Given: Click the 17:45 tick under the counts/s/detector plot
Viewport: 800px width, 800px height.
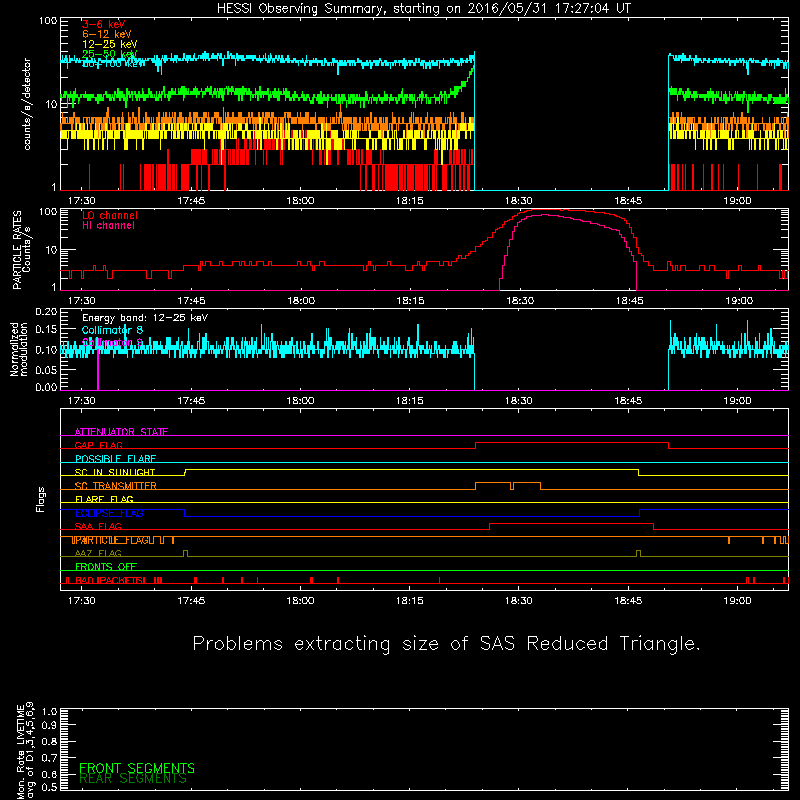Looking at the screenshot, I should click(191, 201).
